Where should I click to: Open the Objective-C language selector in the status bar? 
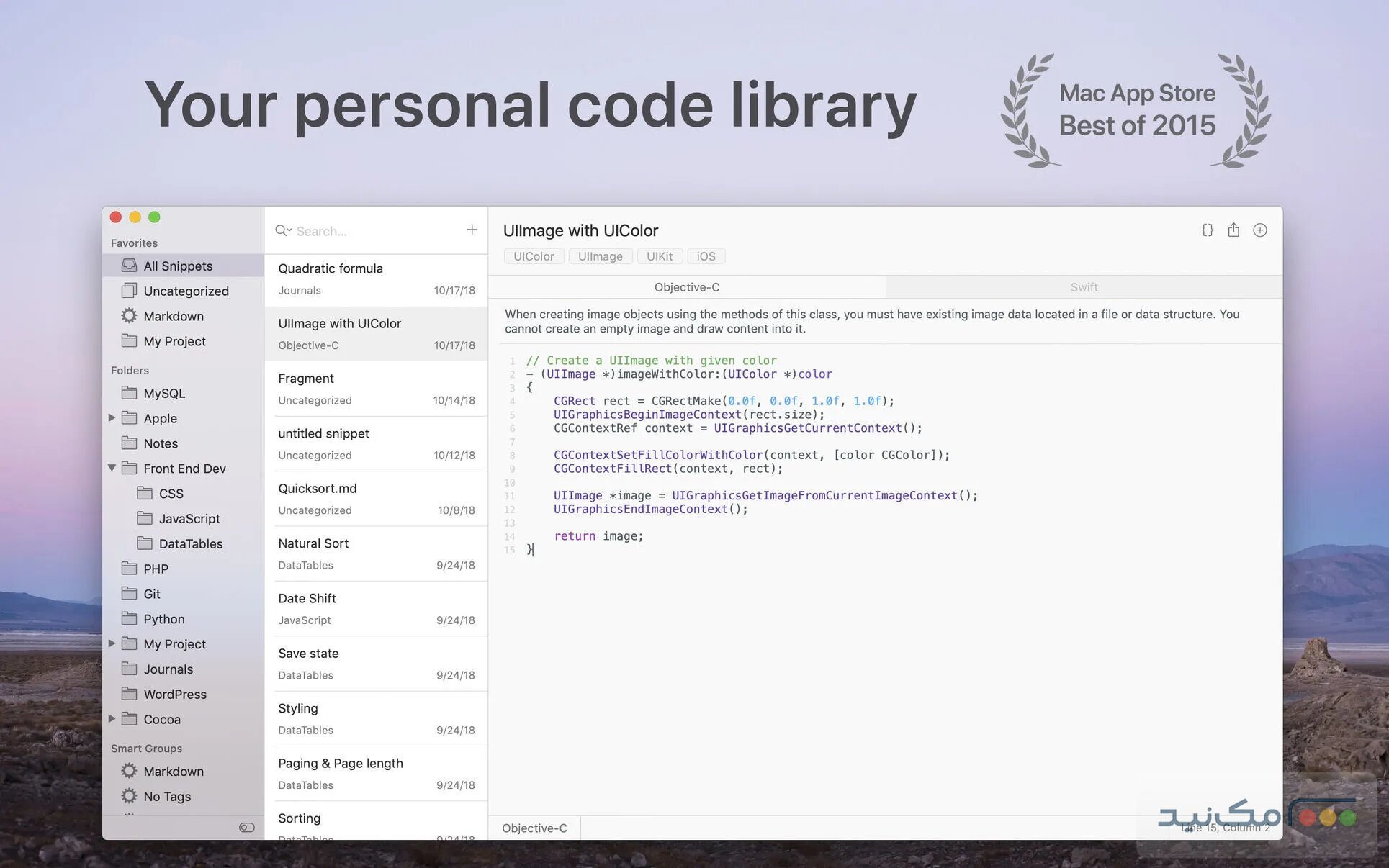point(534,828)
